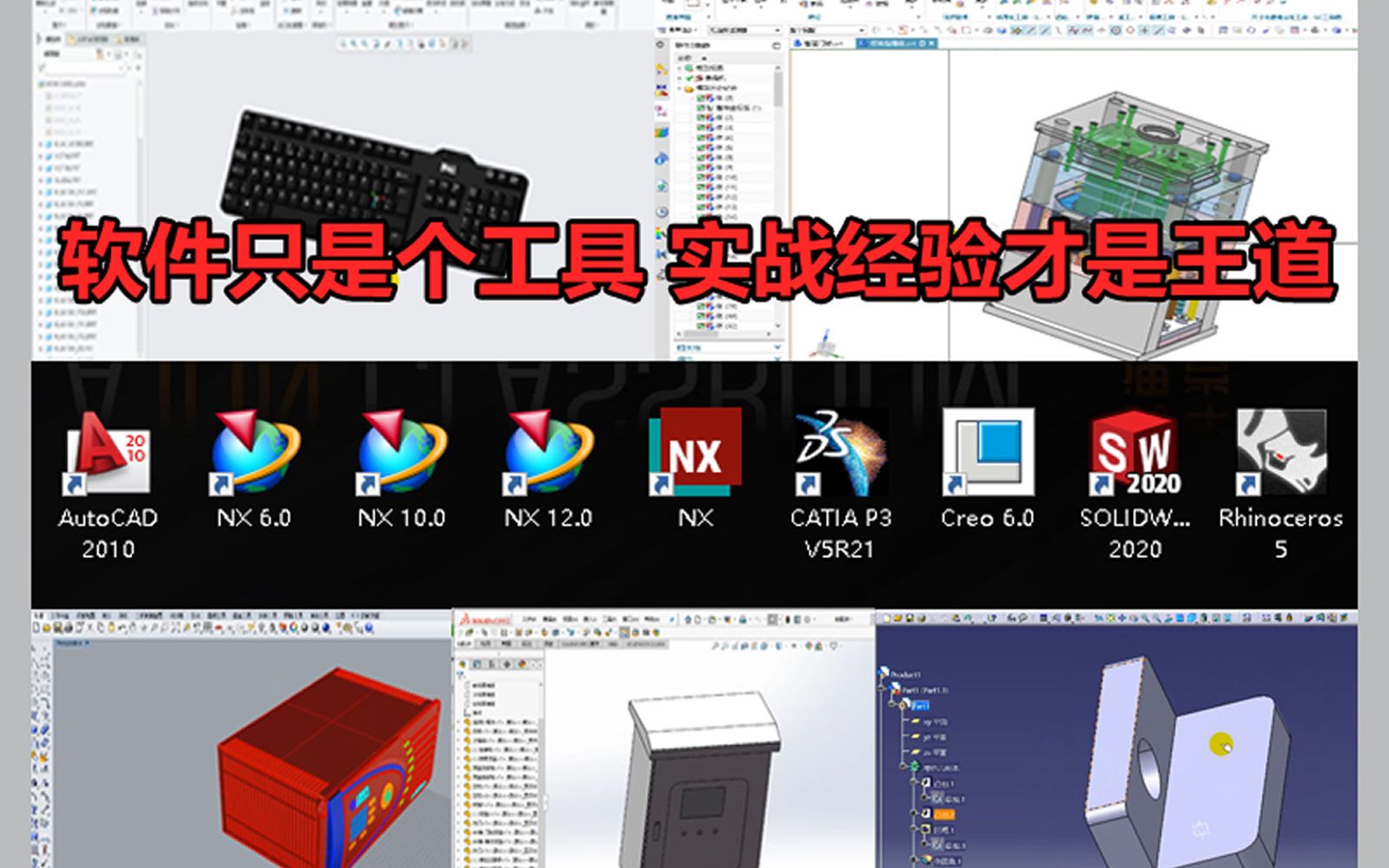The height and width of the screenshot is (868, 1389).
Task: Click the New document icon in the CATIA toolbar
Action: [x=886, y=619]
